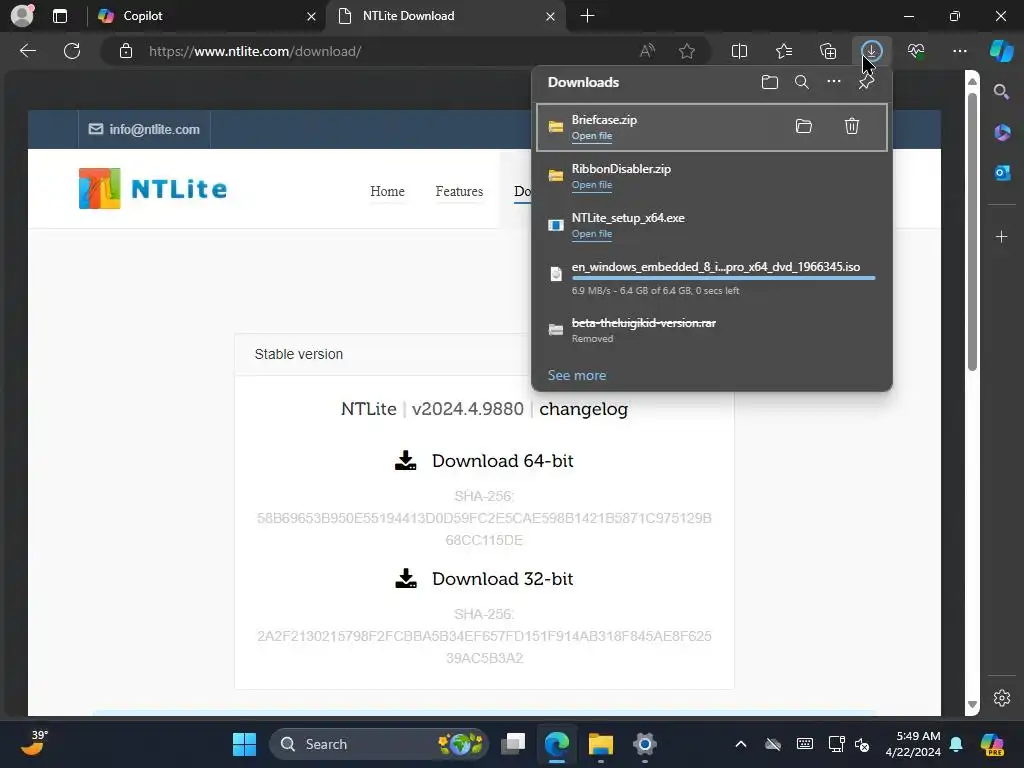Viewport: 1024px width, 768px height.
Task: Click Download 64-bit link
Action: pos(484,461)
